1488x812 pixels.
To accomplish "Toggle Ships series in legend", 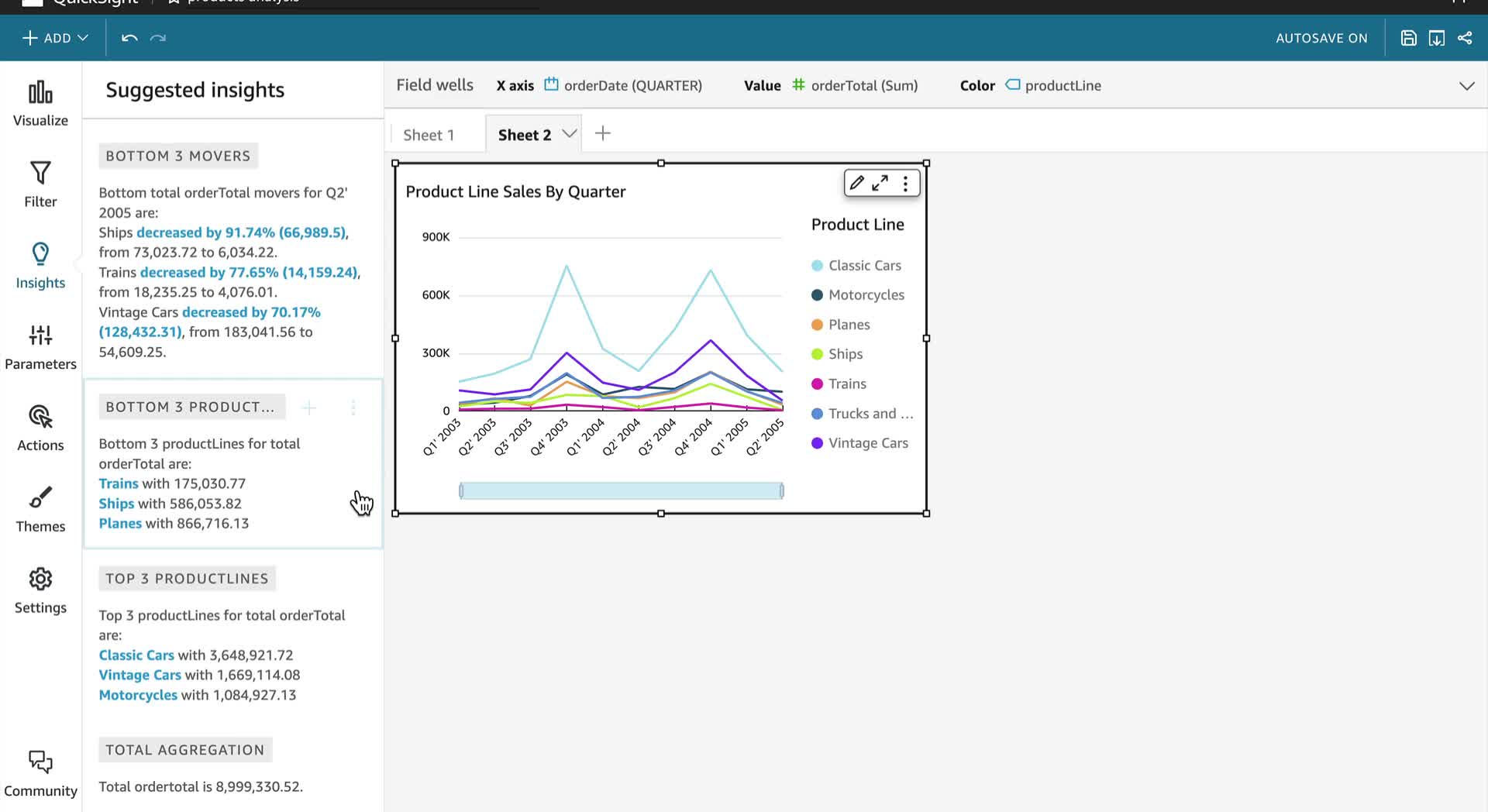I will pos(837,354).
